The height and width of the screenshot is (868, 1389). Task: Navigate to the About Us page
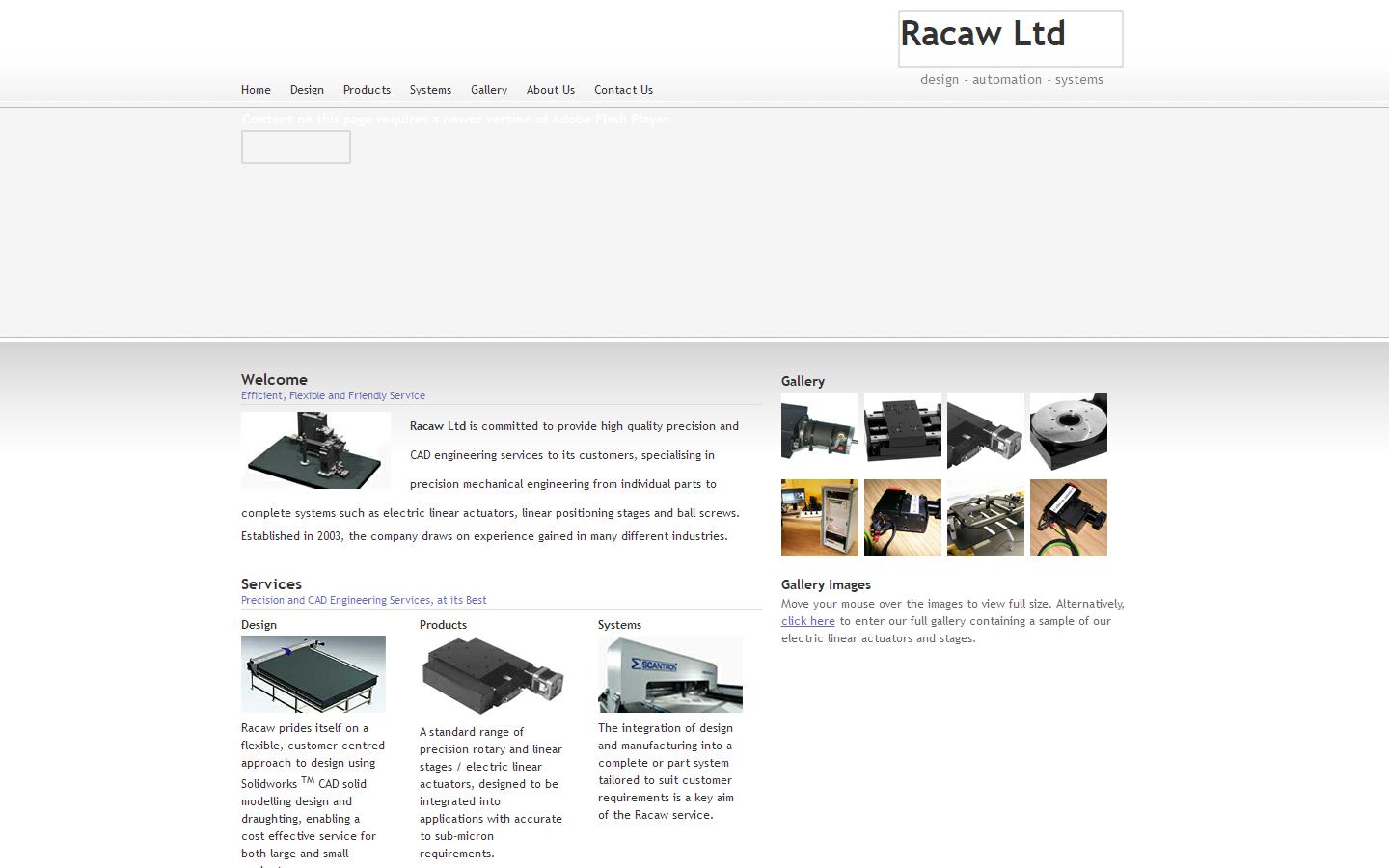[551, 90]
